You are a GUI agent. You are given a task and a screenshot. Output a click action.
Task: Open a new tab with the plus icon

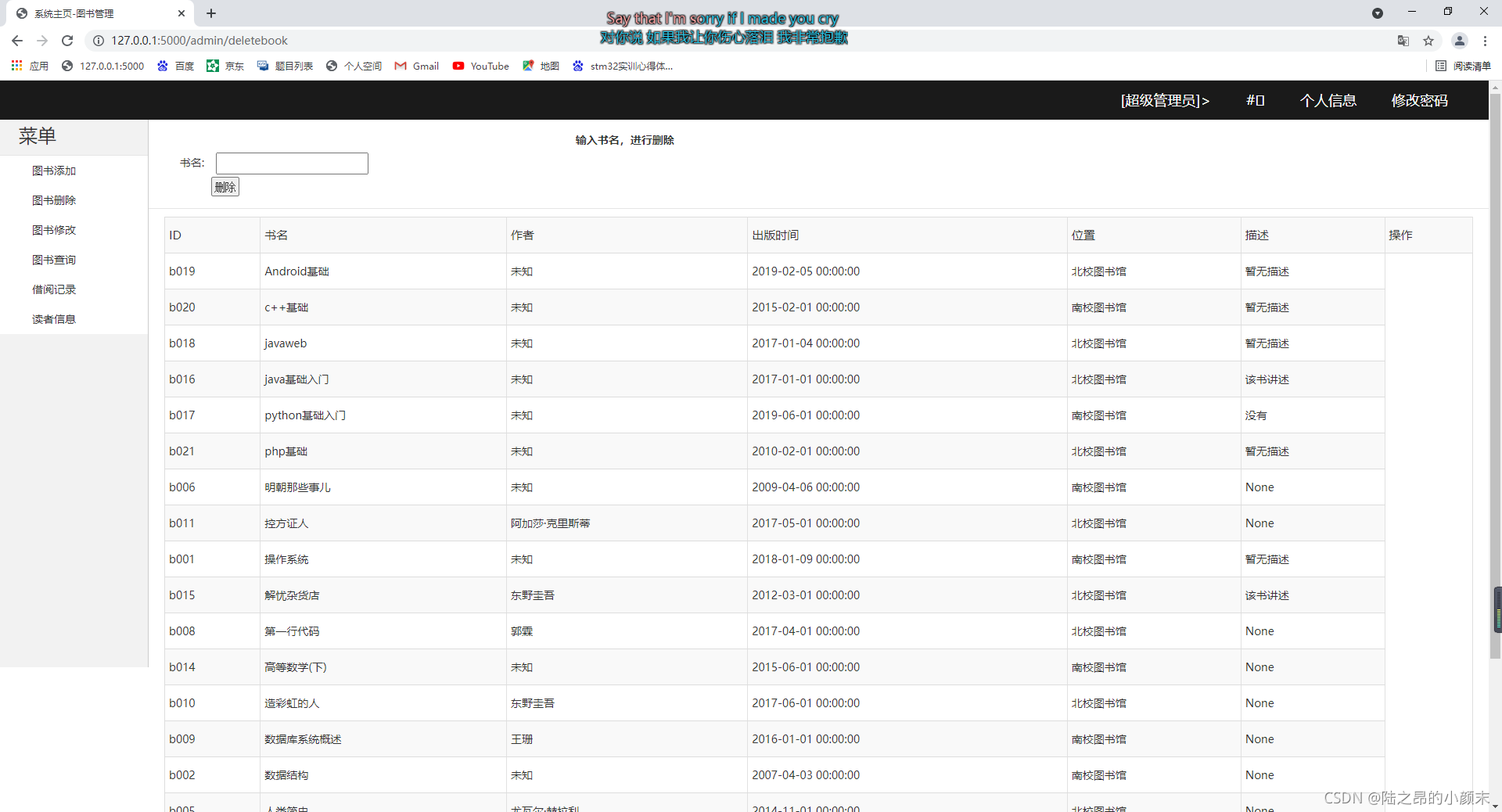tap(211, 13)
